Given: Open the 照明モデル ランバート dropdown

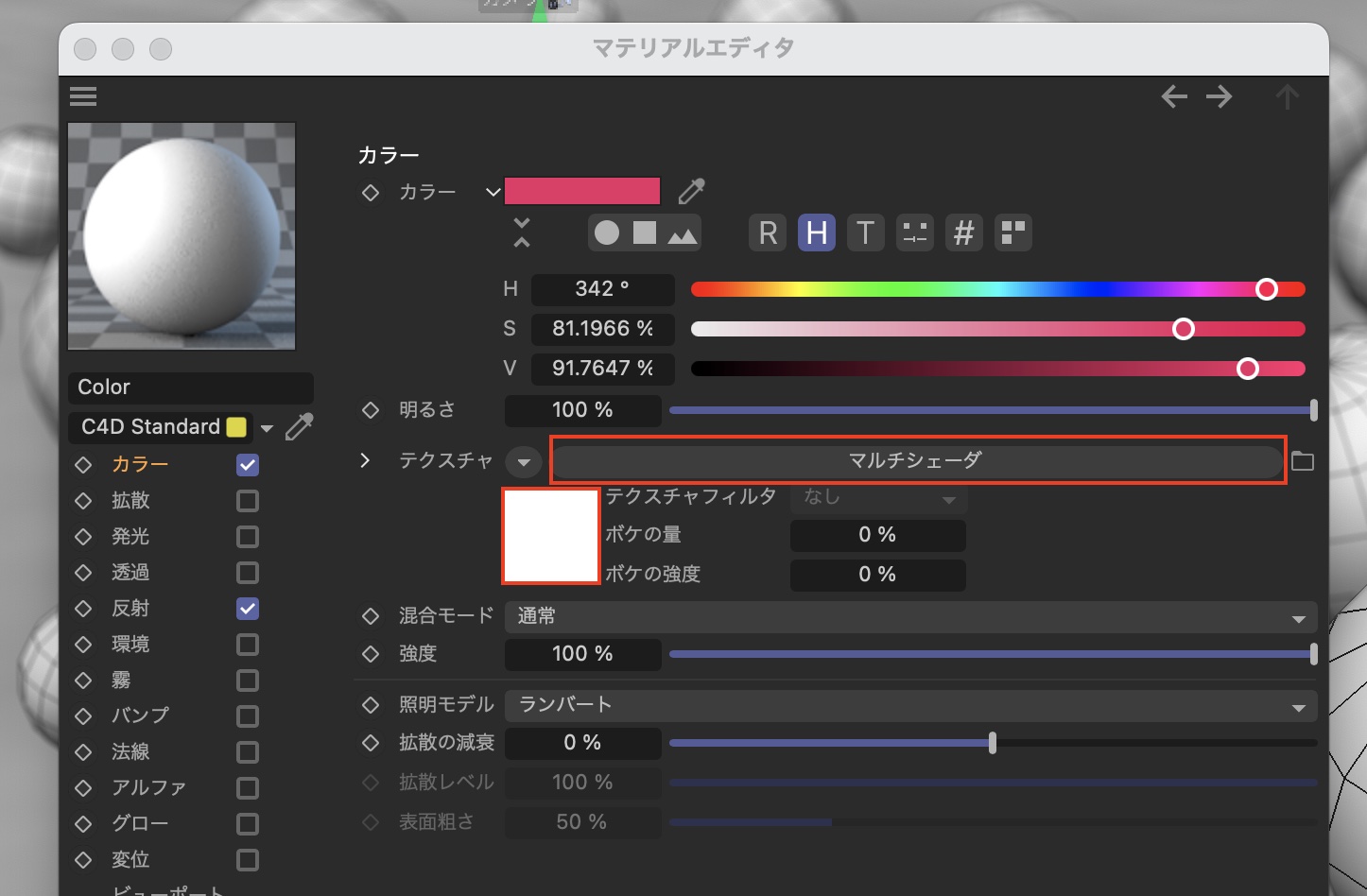Looking at the screenshot, I should (910, 706).
